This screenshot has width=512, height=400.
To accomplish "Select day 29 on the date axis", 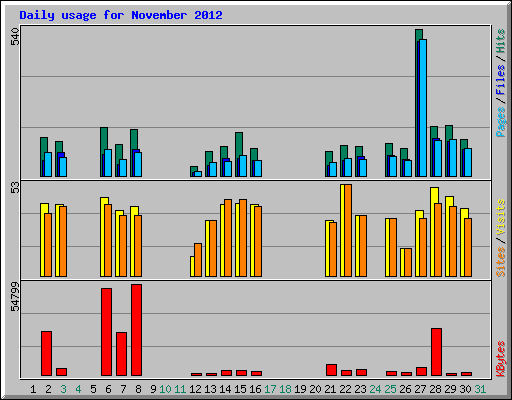I will (450, 389).
